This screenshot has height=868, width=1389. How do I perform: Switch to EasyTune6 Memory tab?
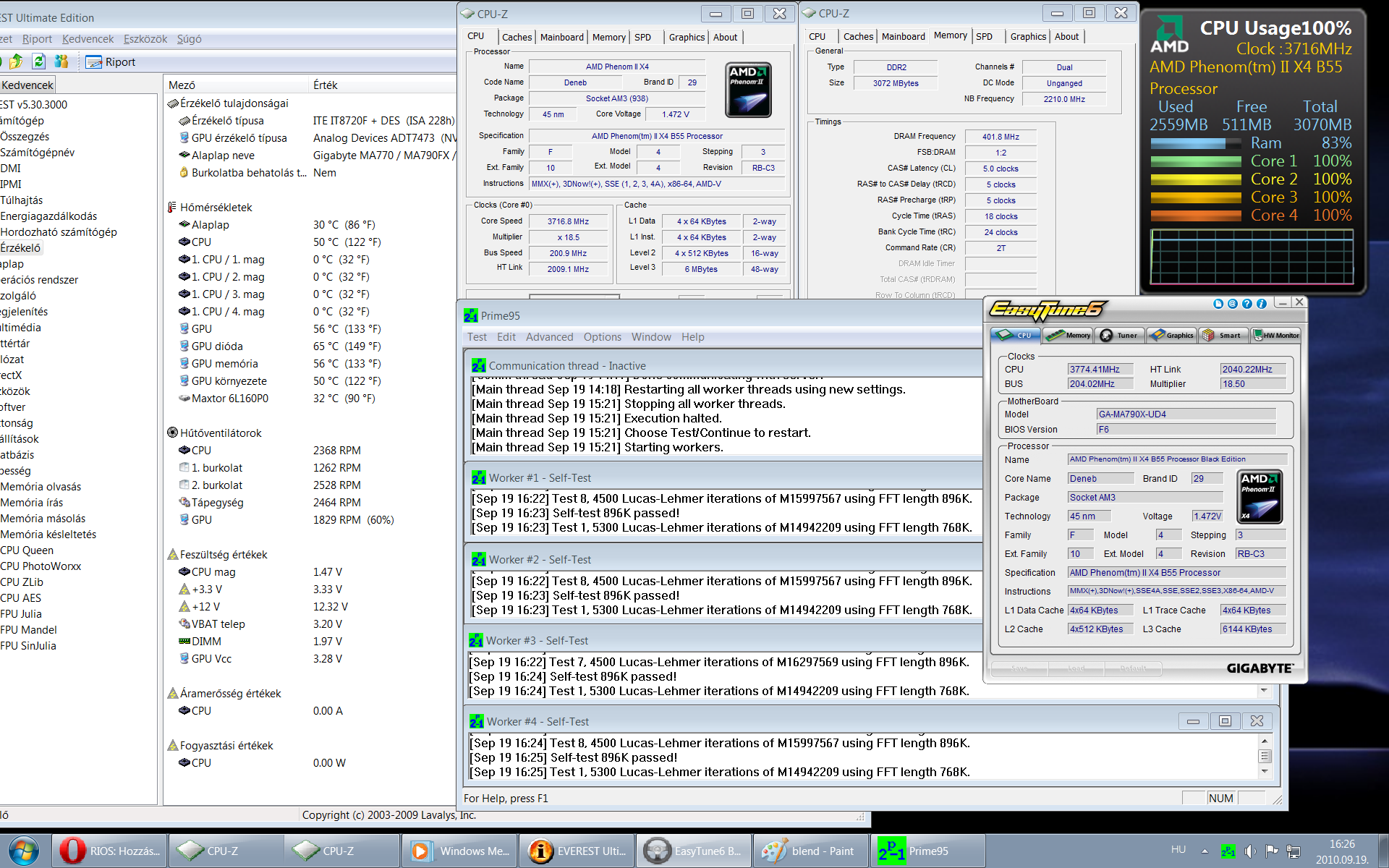click(x=1069, y=335)
